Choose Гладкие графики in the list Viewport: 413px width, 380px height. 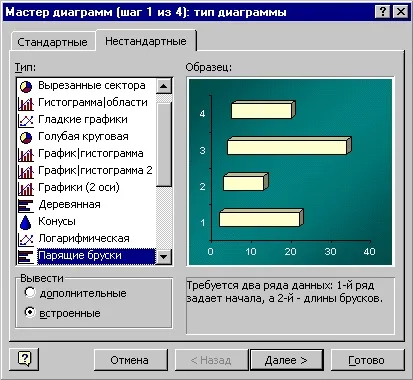pos(83,119)
